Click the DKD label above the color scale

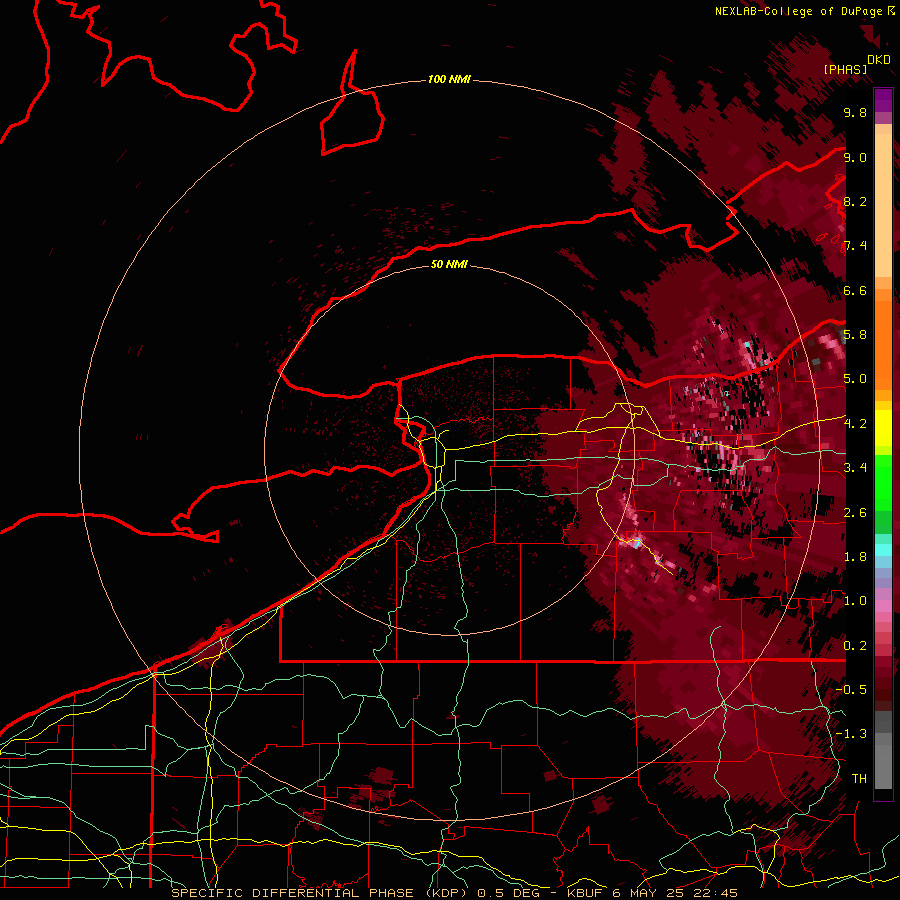879,60
